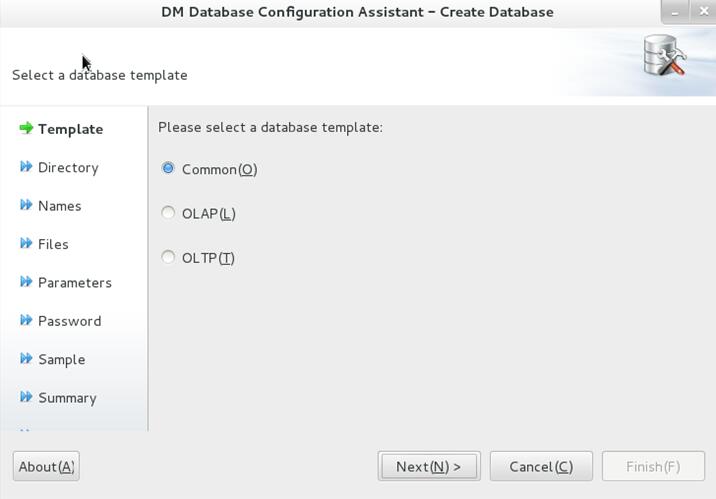Screen dimensions: 716x499
Task: Minimize the Configuration Assistant window
Action: (675, 12)
